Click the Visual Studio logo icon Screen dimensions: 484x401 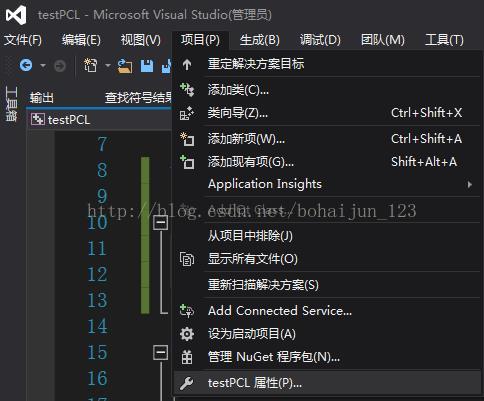[x=16, y=15]
